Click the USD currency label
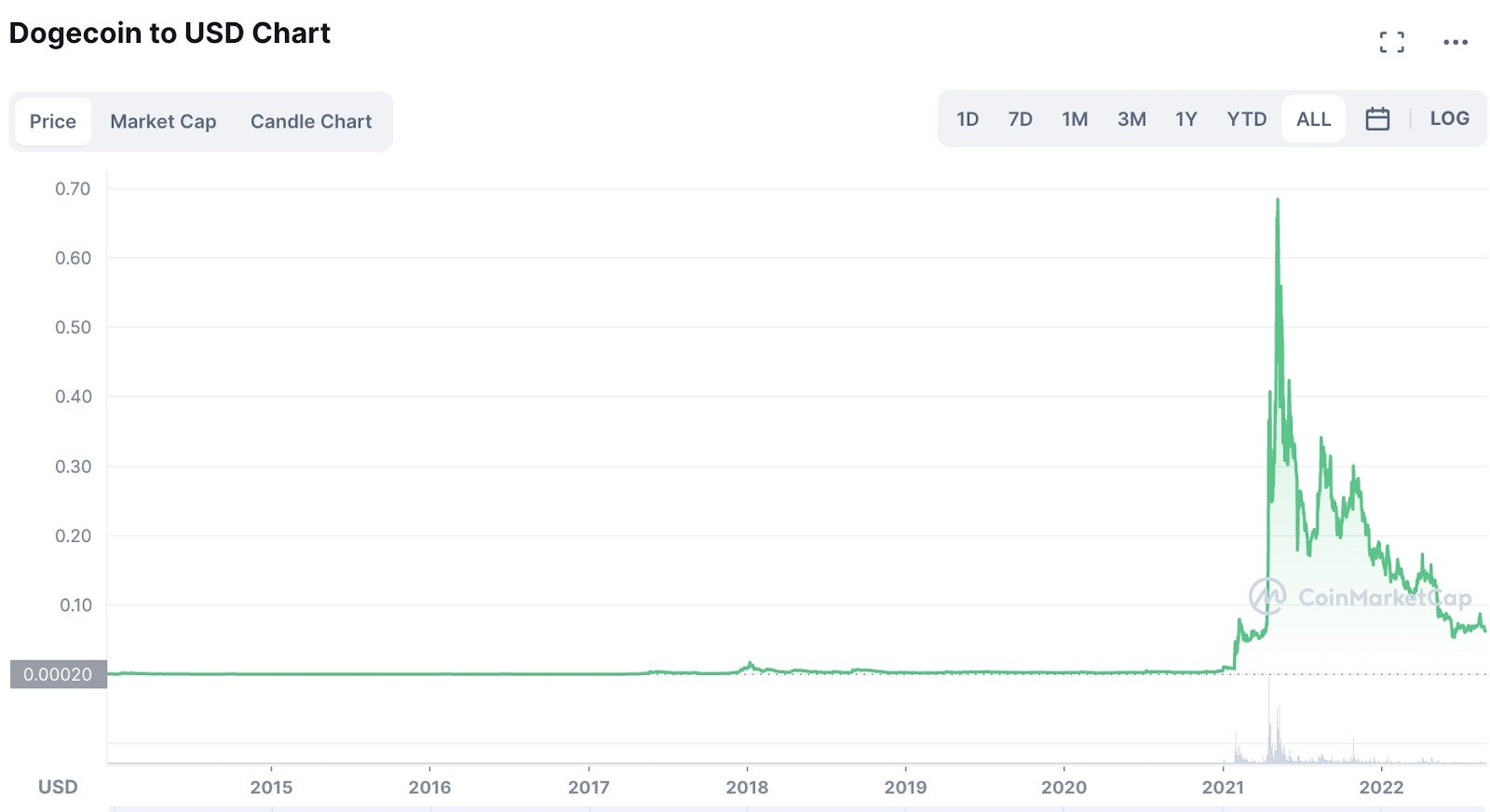The height and width of the screenshot is (812, 1490). (x=58, y=788)
